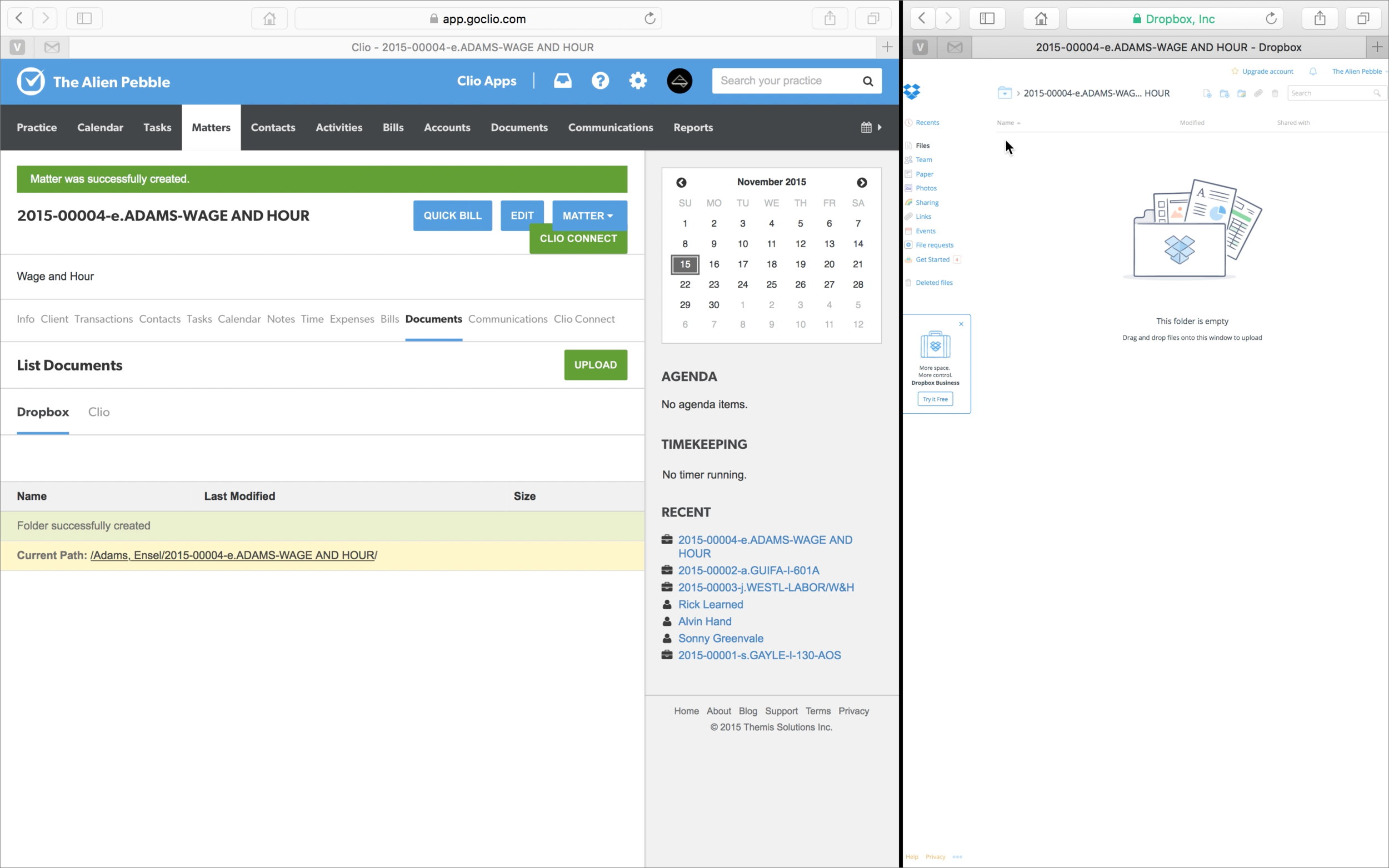Click the search magnifier in Clio search box

868,82
